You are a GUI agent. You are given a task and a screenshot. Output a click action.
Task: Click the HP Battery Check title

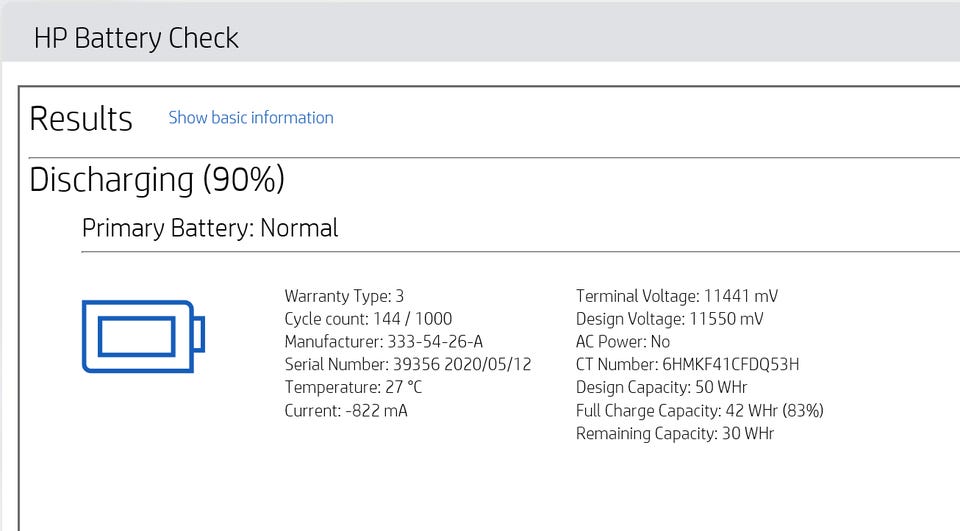tap(136, 39)
